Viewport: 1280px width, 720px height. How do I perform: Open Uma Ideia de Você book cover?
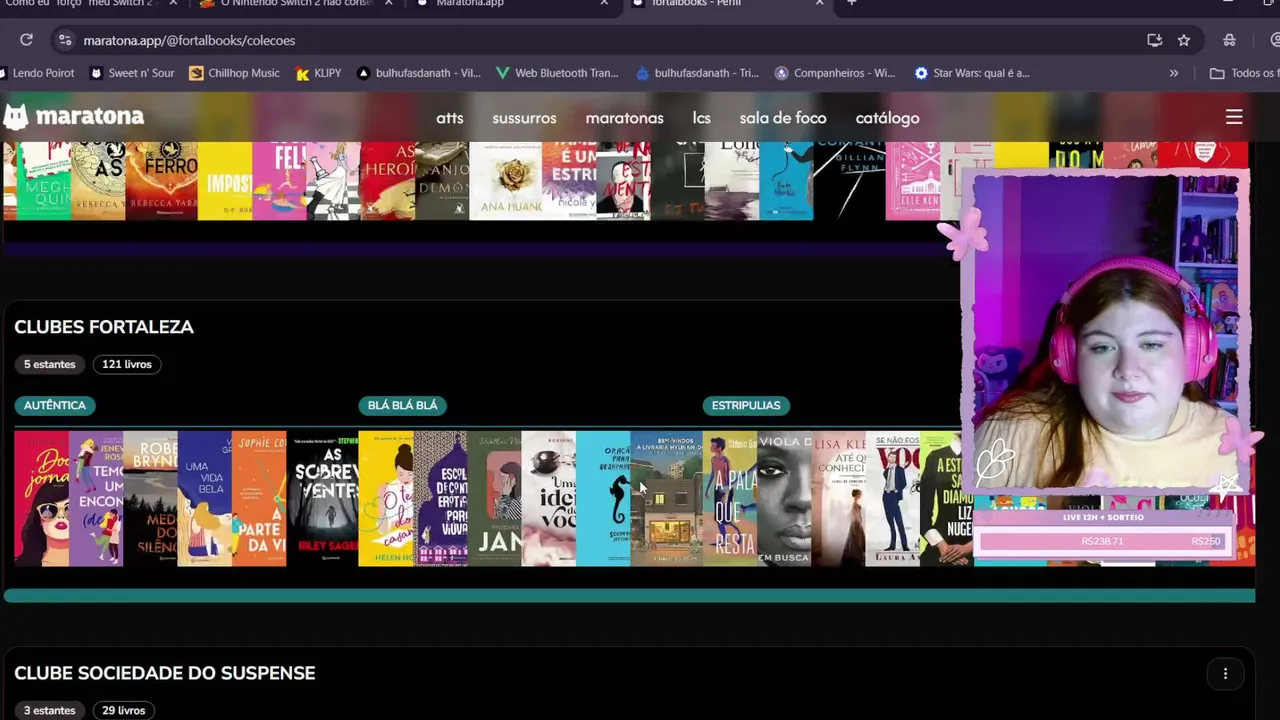click(548, 498)
